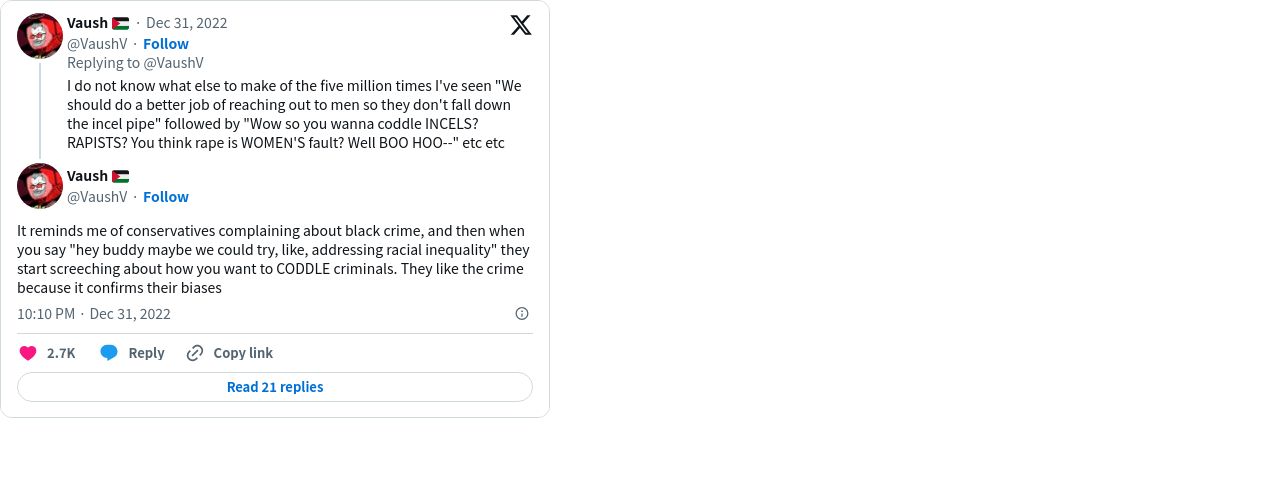Follow Vaush from the main tweet
The height and width of the screenshot is (498, 1284).
(x=166, y=197)
